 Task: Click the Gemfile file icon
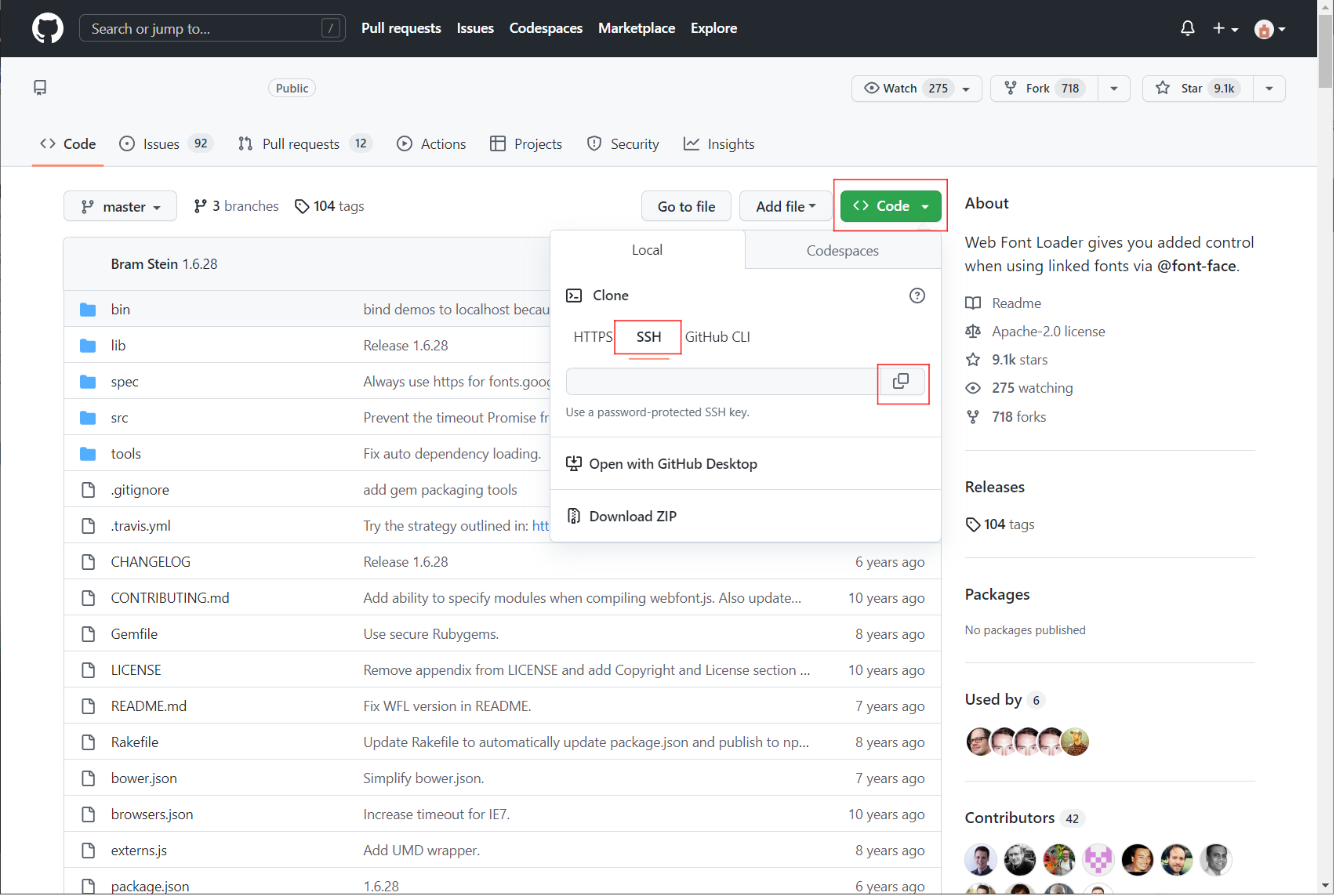pos(89,634)
